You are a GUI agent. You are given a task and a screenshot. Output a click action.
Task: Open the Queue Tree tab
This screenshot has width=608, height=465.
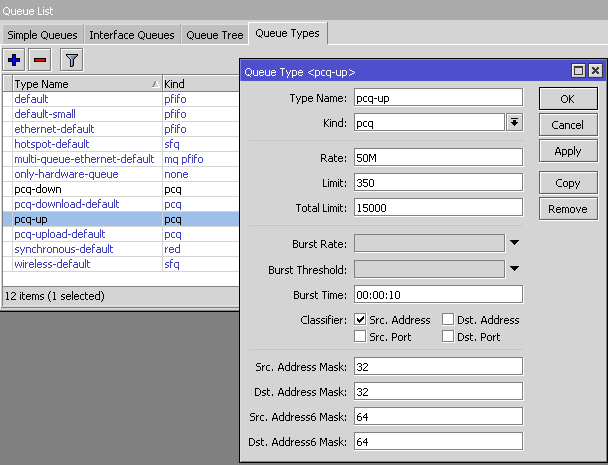pyautogui.click(x=214, y=35)
